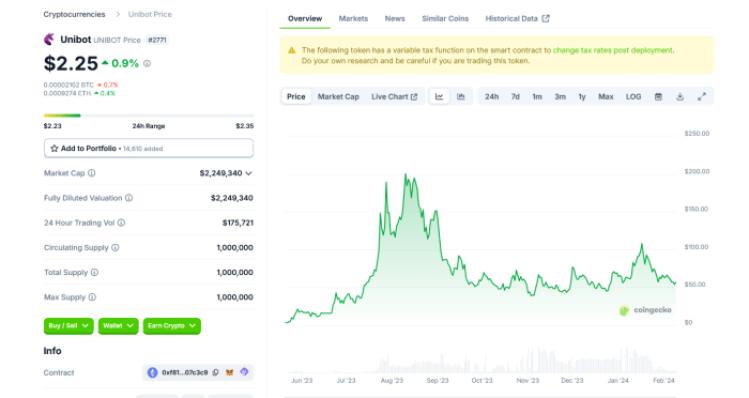749x398 pixels.
Task: Click the price chart peak near Aug '23
Action: point(406,175)
